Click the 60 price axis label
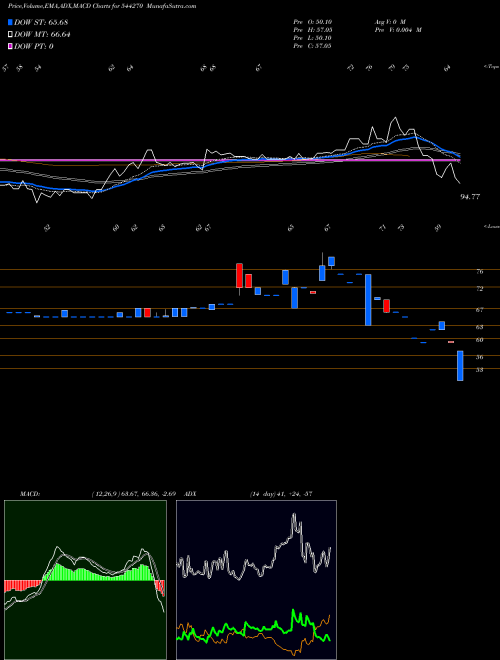Screen dimensions: 500x660 pos(479,340)
